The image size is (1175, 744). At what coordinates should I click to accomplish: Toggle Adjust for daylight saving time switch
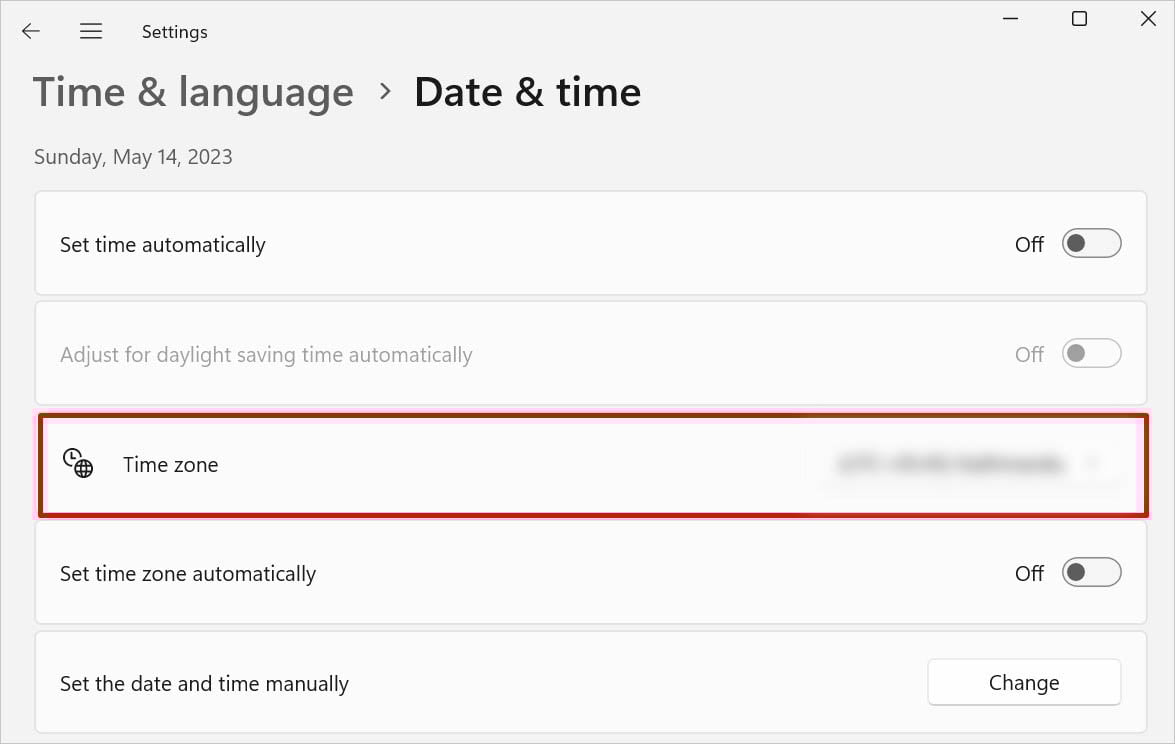(1091, 354)
